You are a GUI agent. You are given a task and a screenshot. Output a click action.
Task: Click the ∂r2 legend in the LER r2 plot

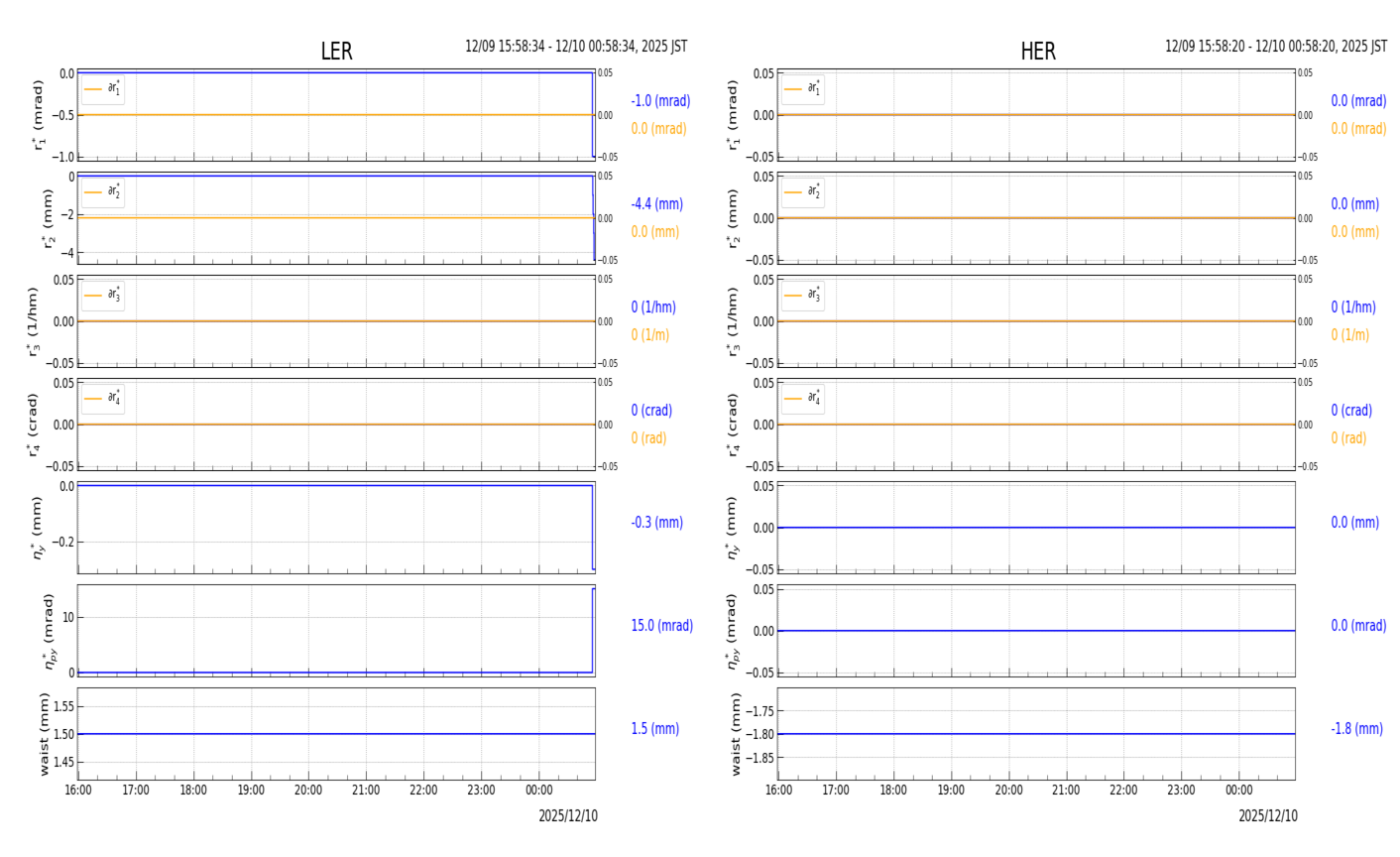[103, 192]
